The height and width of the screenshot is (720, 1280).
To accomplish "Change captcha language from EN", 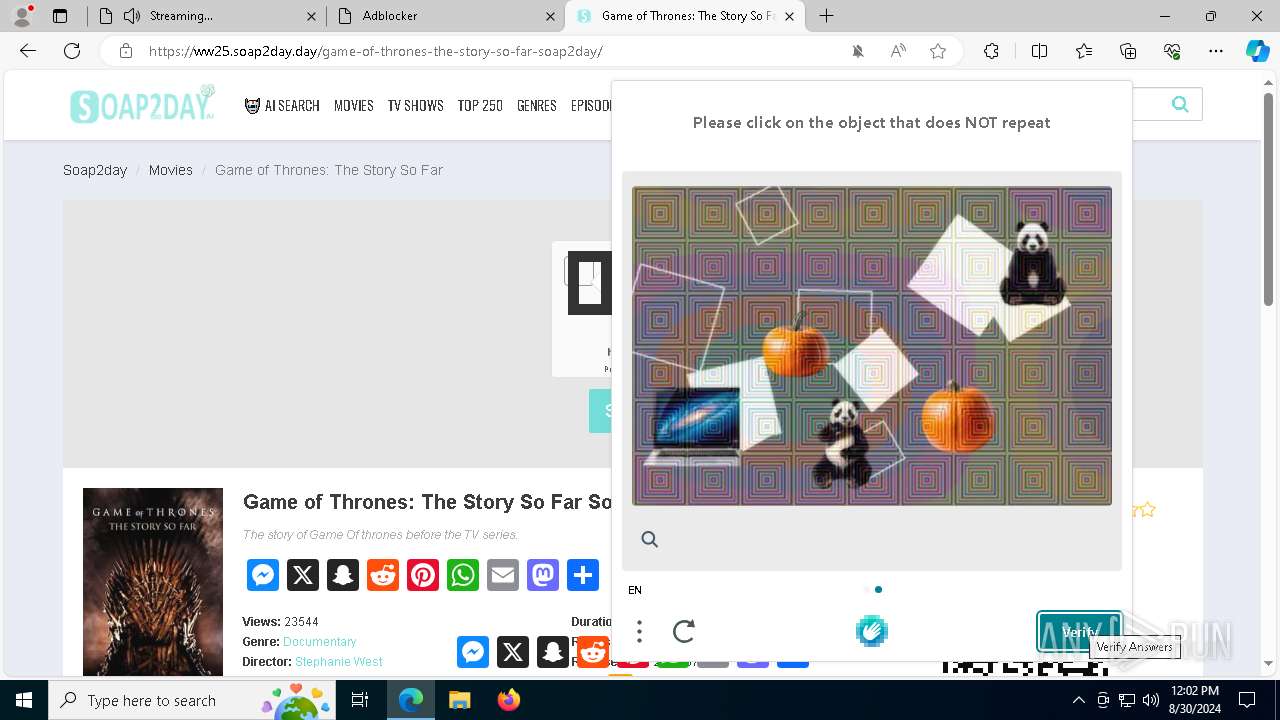I will click(x=635, y=590).
